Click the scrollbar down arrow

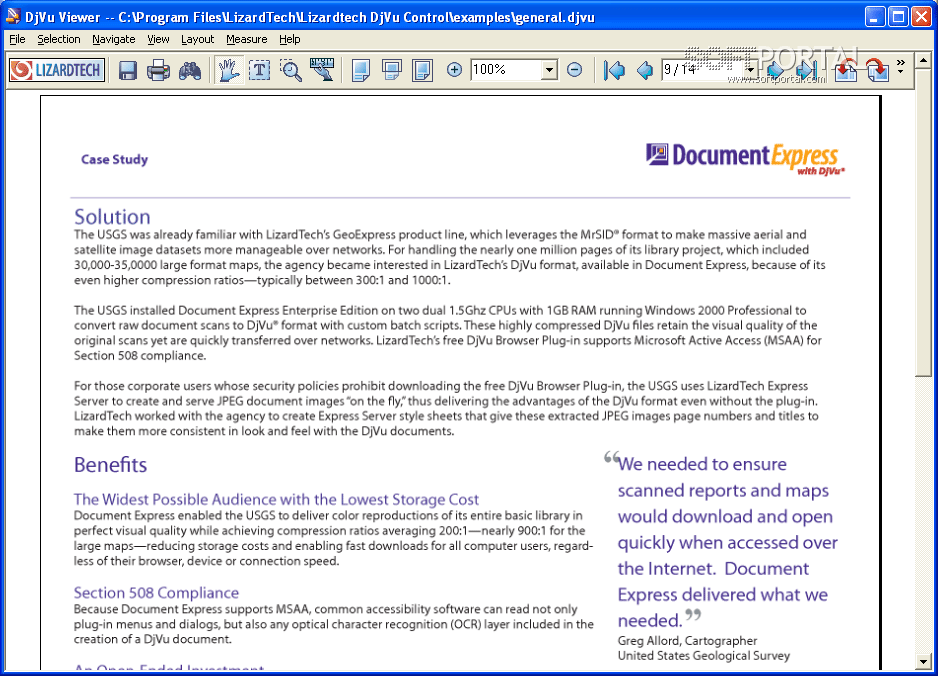(924, 662)
